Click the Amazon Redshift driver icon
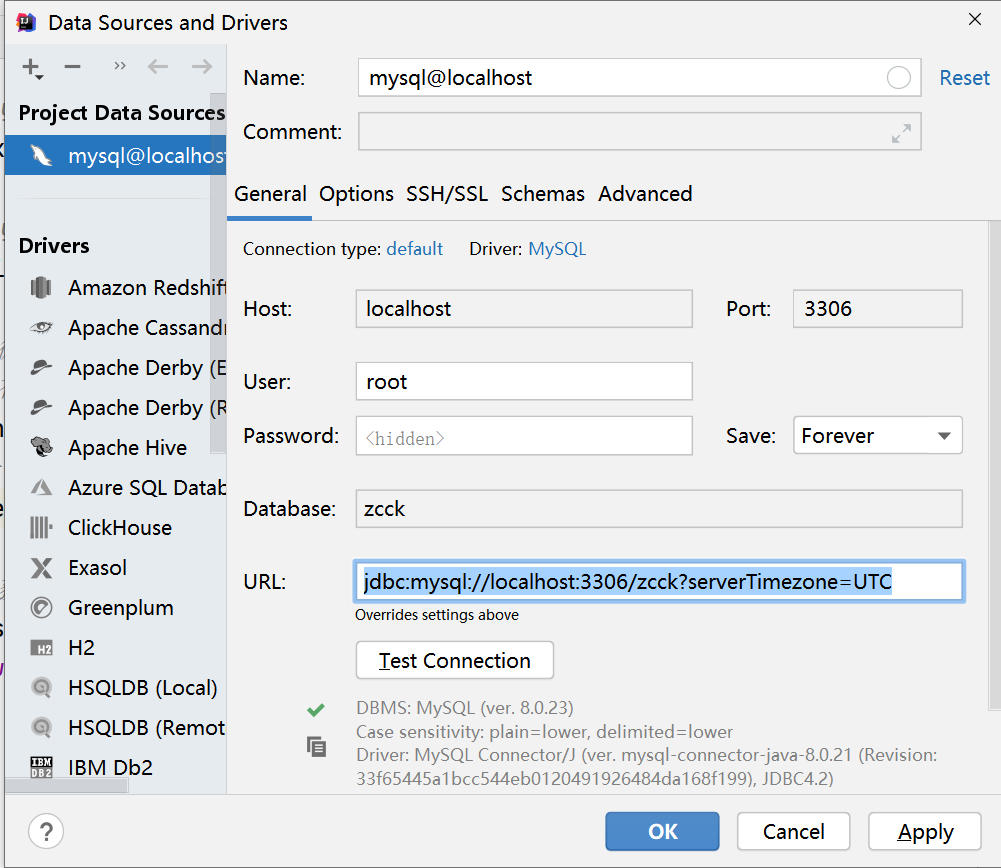This screenshot has height=868, width=1001. coord(41,288)
